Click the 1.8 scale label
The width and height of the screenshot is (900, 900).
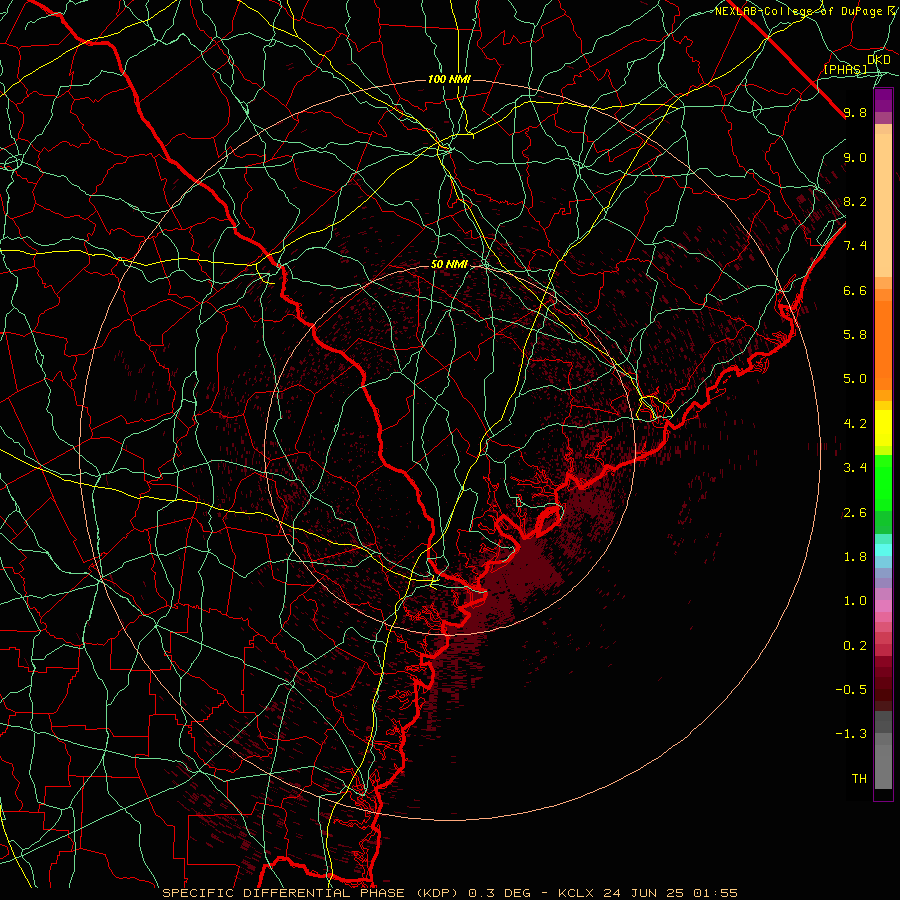tap(855, 557)
